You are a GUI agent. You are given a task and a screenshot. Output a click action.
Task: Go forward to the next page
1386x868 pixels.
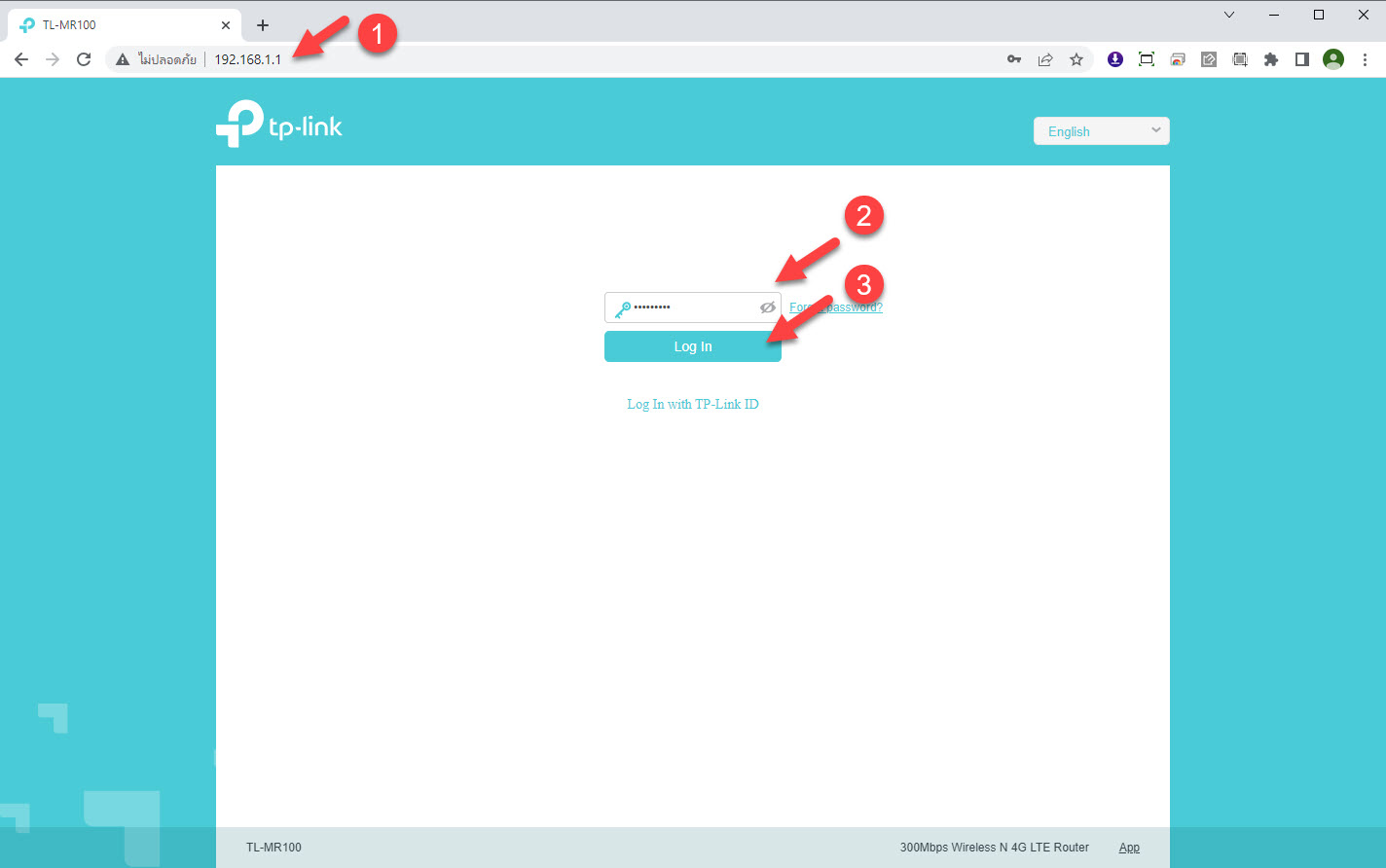pyautogui.click(x=53, y=59)
